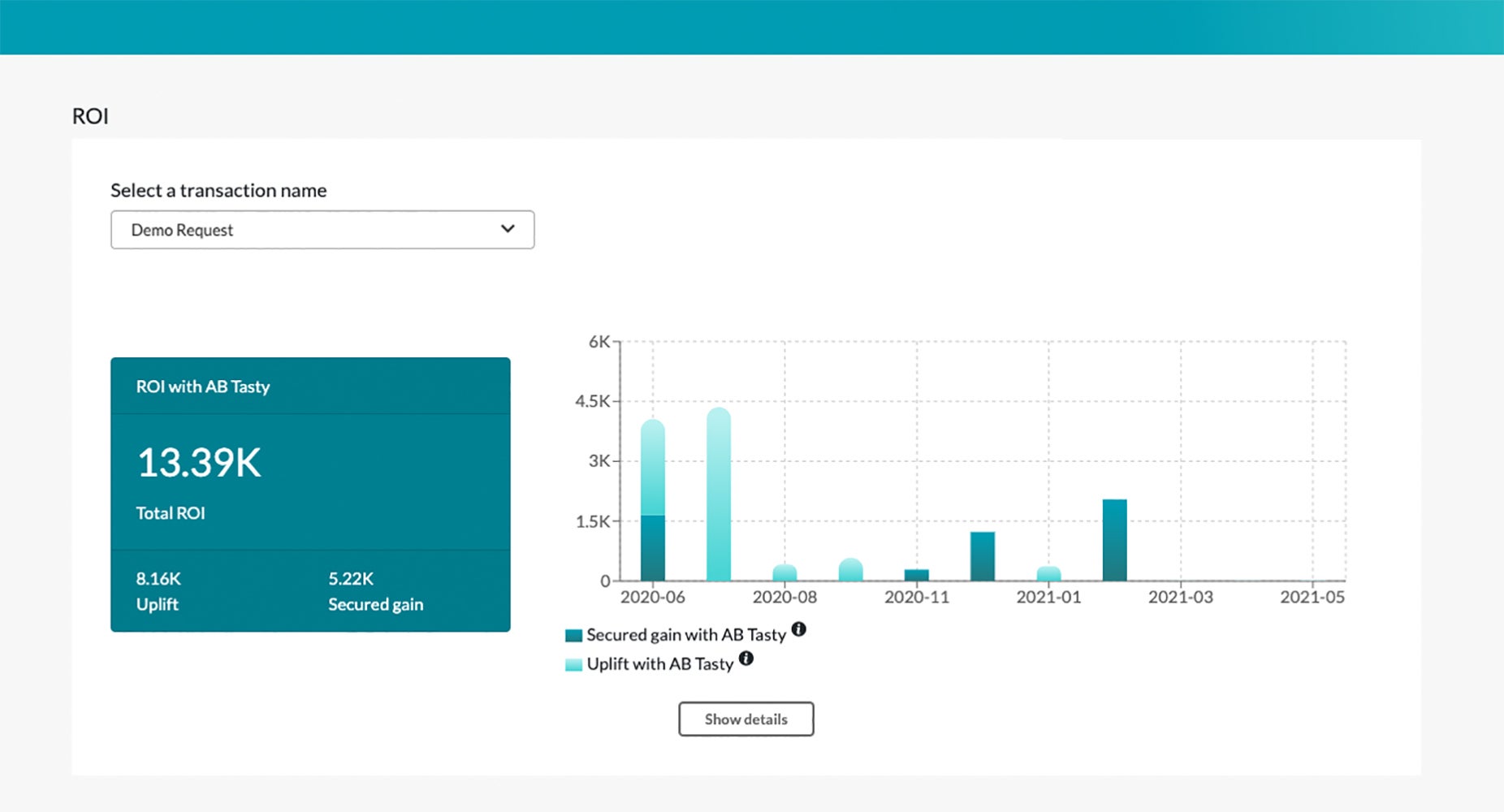This screenshot has height=812, width=1504.
Task: Select the uplift bar at 2021-01
Action: [x=1048, y=574]
